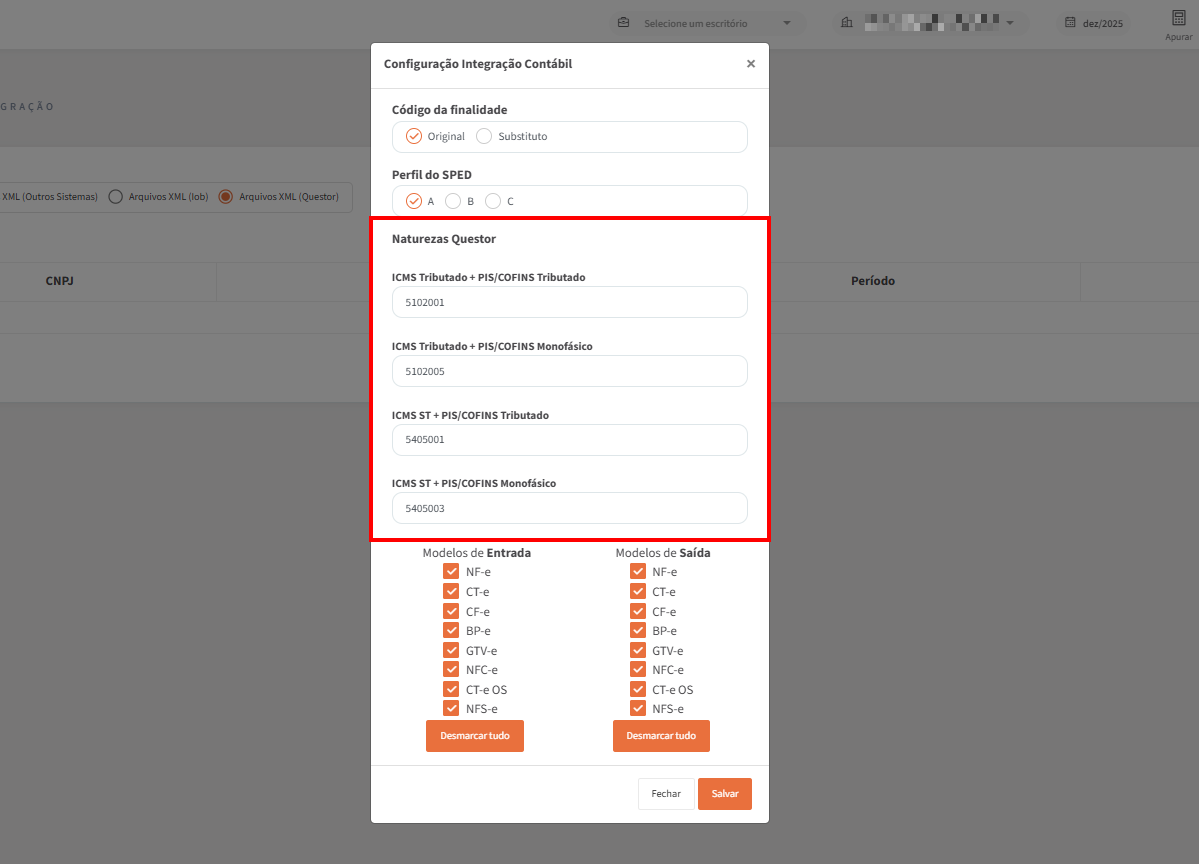1199x864 pixels.
Task: Select Arquivos XML (Iob) radio option
Action: pyautogui.click(x=115, y=197)
